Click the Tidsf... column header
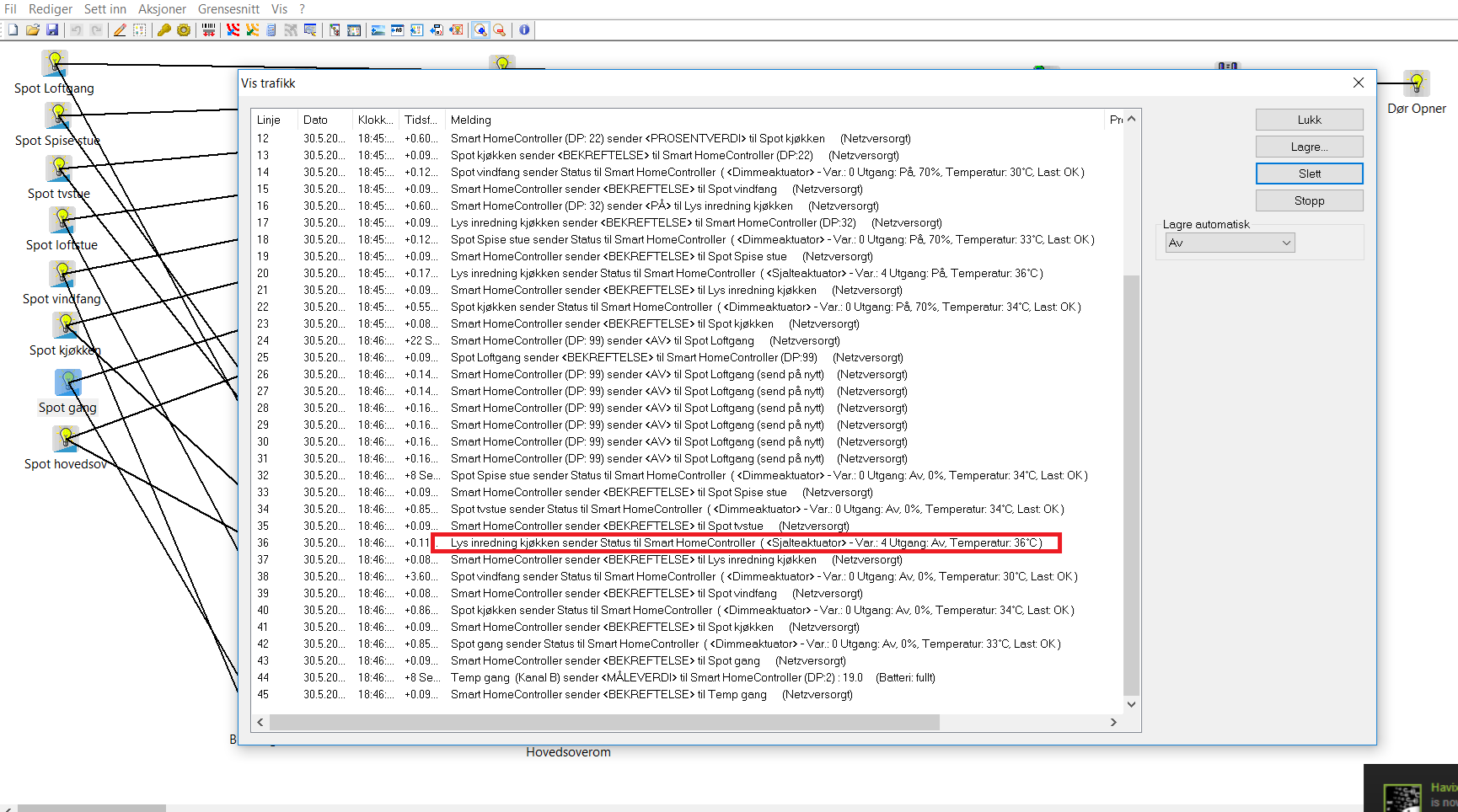 [422, 120]
